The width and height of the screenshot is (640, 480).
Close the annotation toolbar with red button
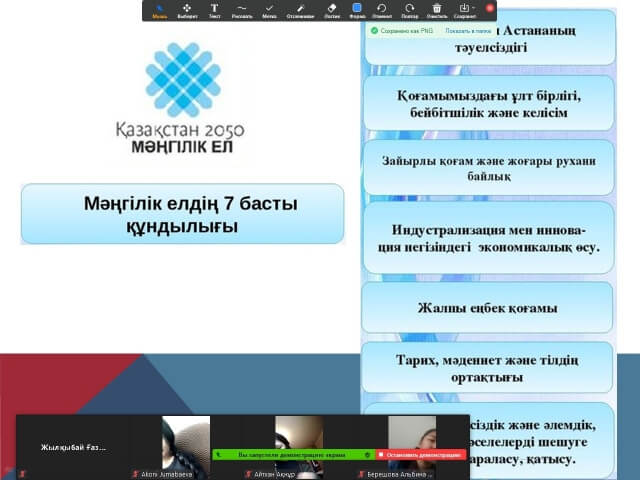coord(490,8)
